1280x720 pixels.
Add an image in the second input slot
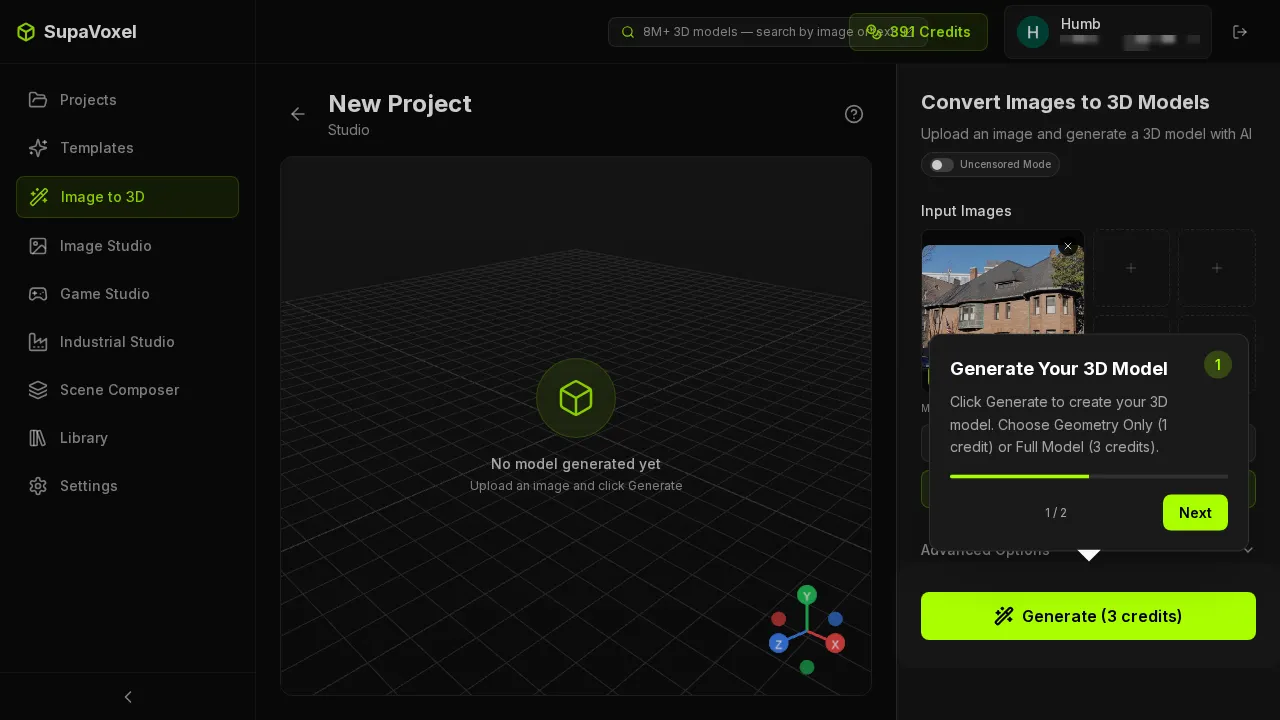coord(1131,268)
